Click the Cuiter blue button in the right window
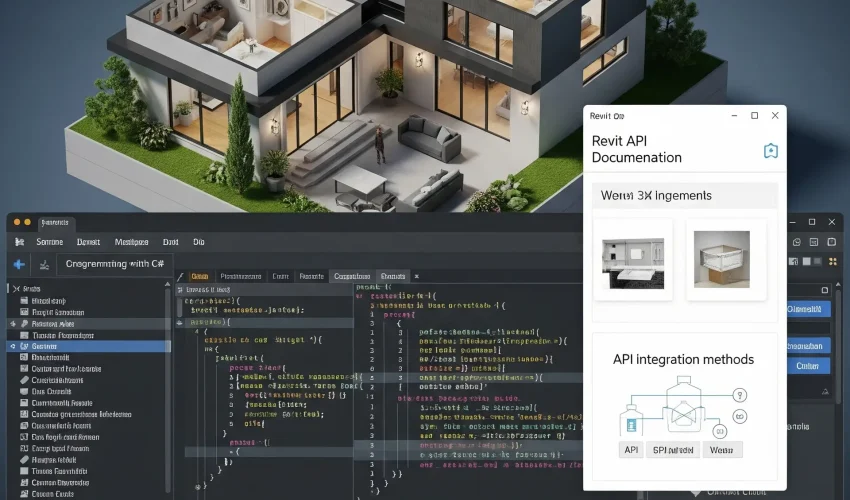 [808, 366]
